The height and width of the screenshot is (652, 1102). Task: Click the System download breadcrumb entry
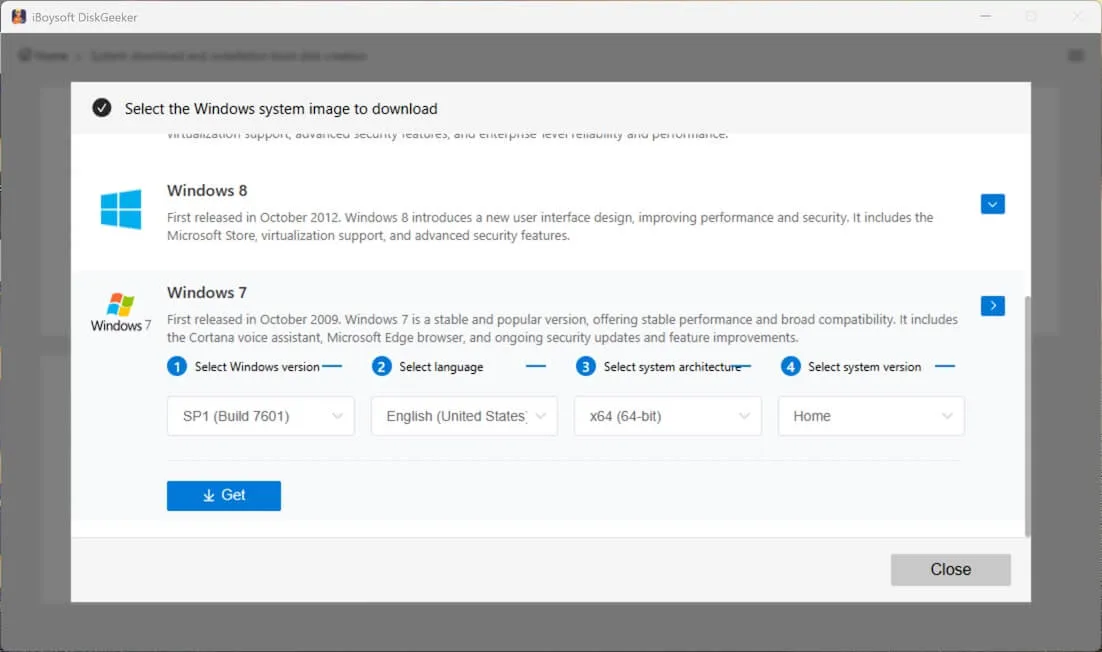(x=230, y=56)
